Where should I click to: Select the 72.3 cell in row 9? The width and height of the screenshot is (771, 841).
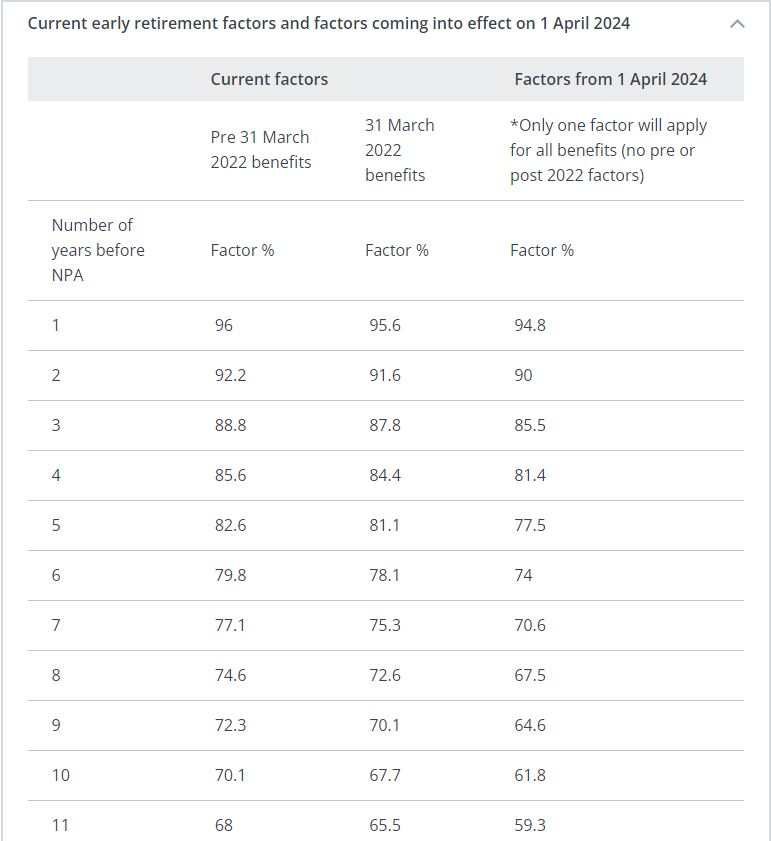(231, 725)
